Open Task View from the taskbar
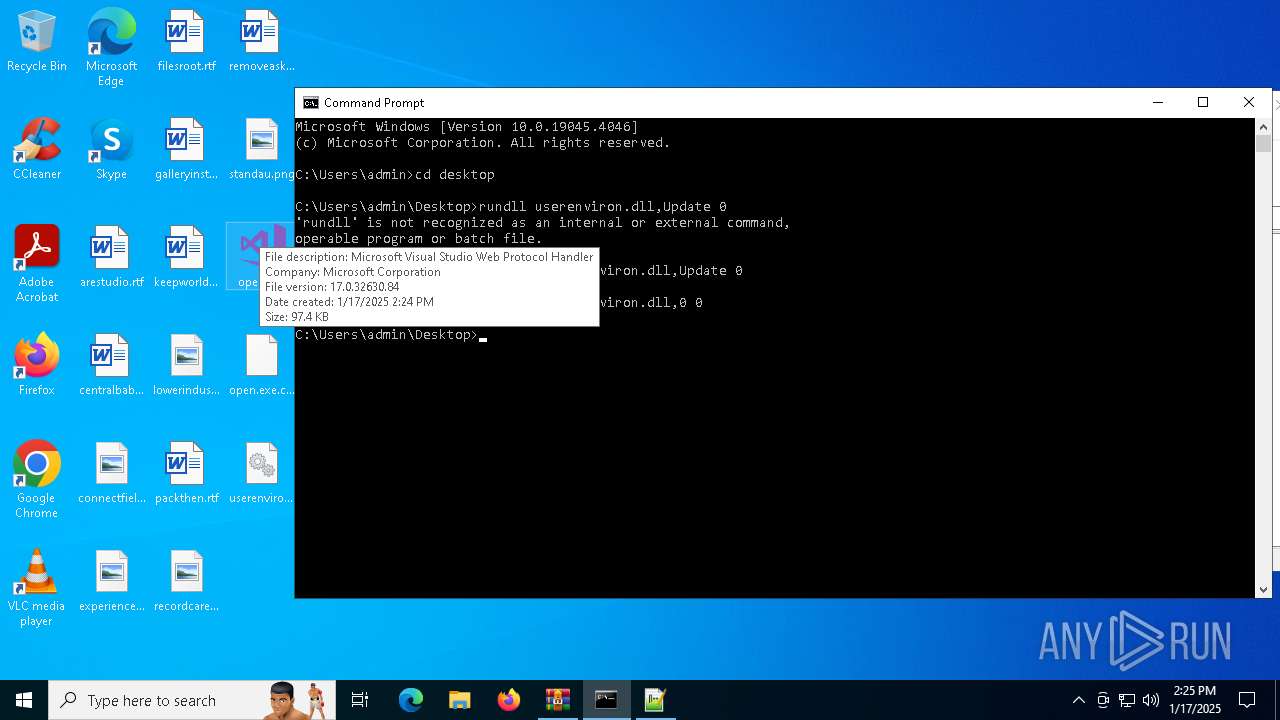Viewport: 1280px width, 720px height. (x=360, y=700)
